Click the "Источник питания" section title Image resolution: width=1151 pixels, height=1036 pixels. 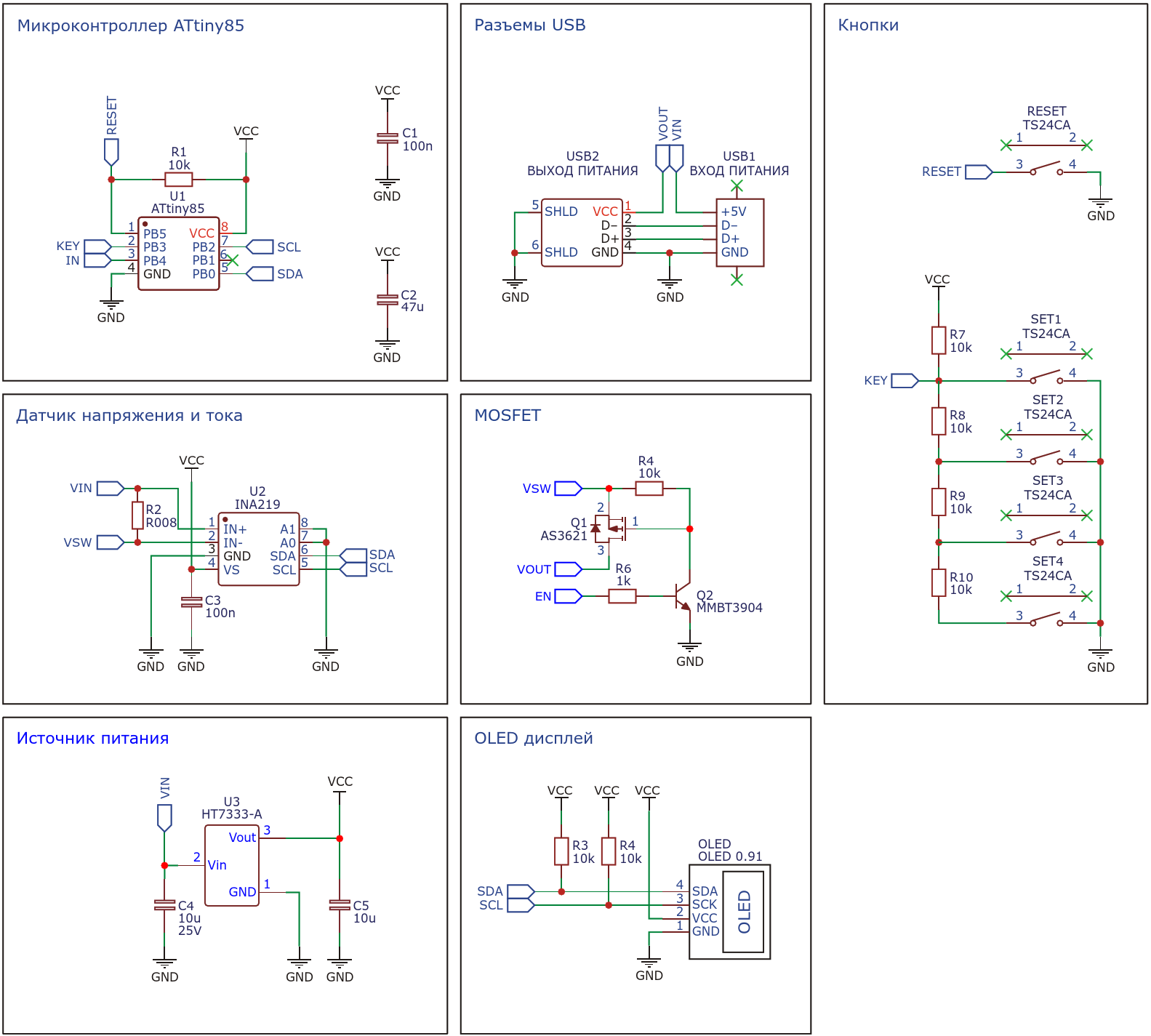92,739
